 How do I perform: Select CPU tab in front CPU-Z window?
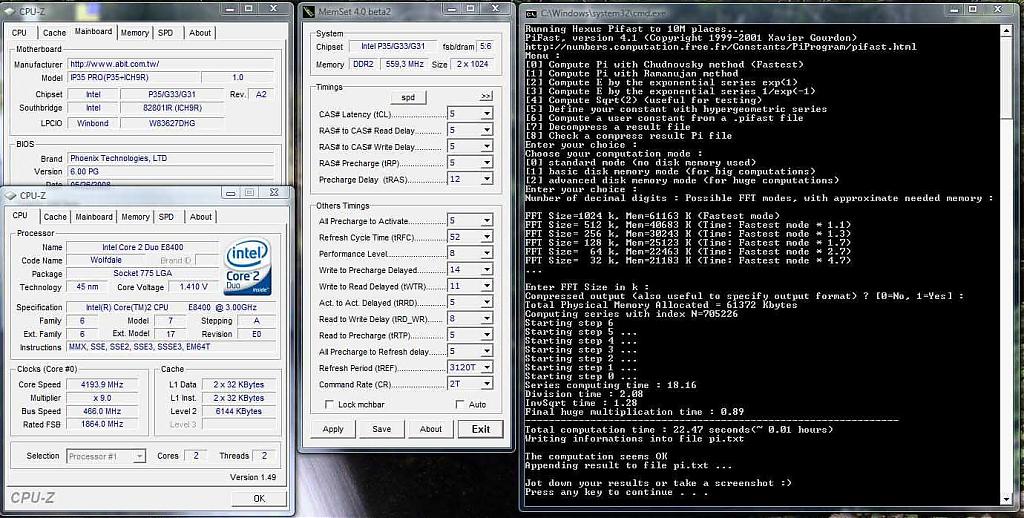(x=20, y=216)
